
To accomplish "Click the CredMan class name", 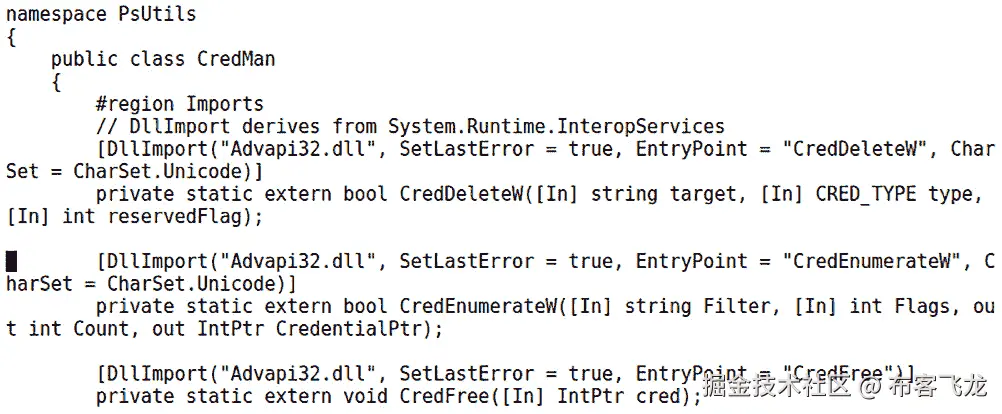I will (x=235, y=59).
